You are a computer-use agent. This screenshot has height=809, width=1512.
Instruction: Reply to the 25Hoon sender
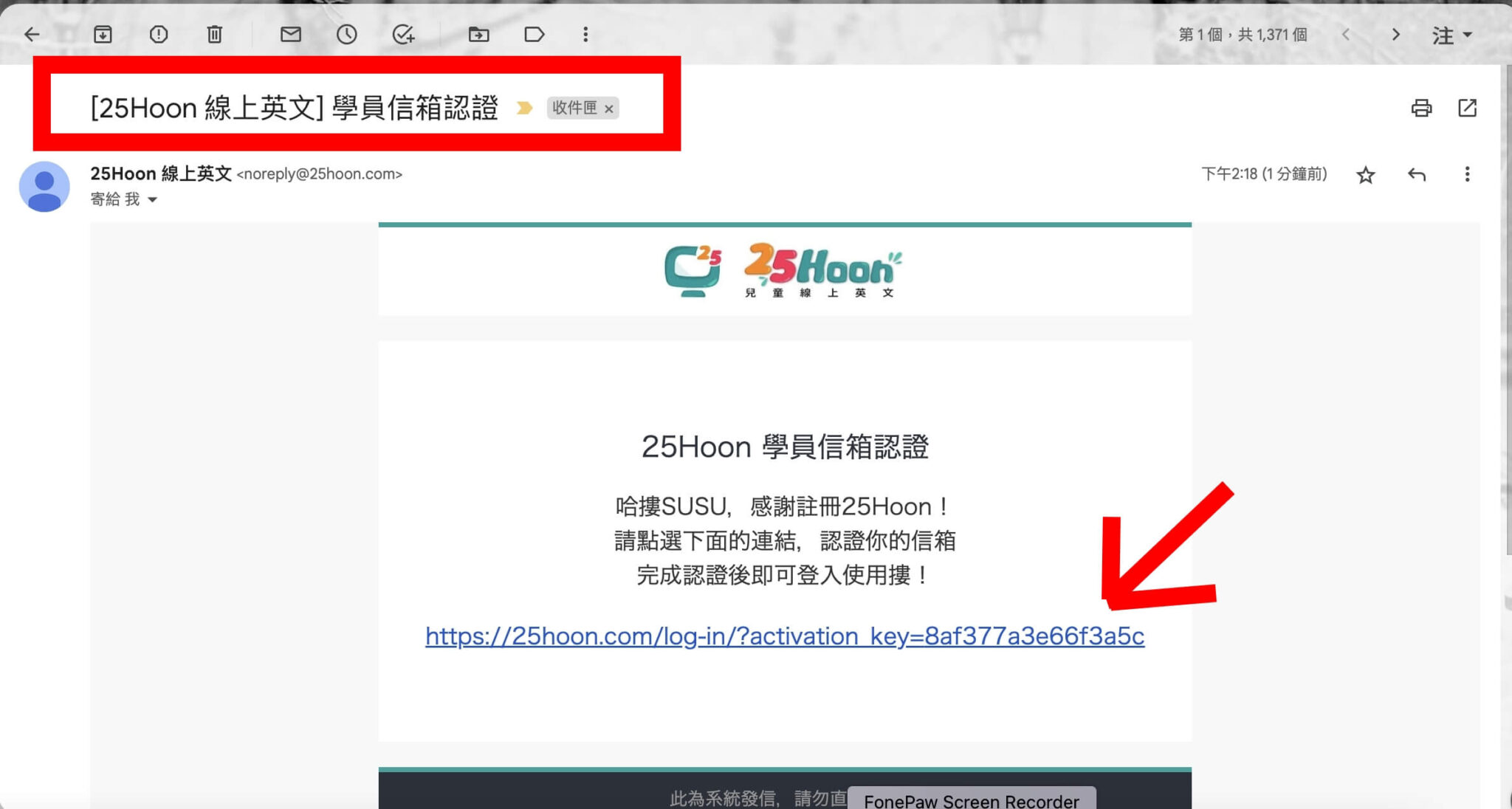click(x=1416, y=175)
